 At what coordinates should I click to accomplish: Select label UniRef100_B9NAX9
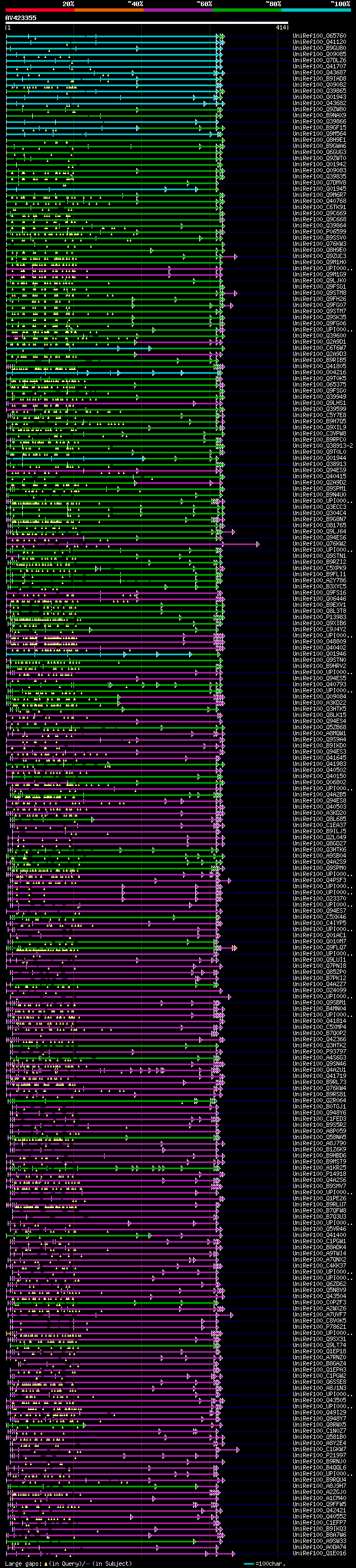tap(319, 115)
